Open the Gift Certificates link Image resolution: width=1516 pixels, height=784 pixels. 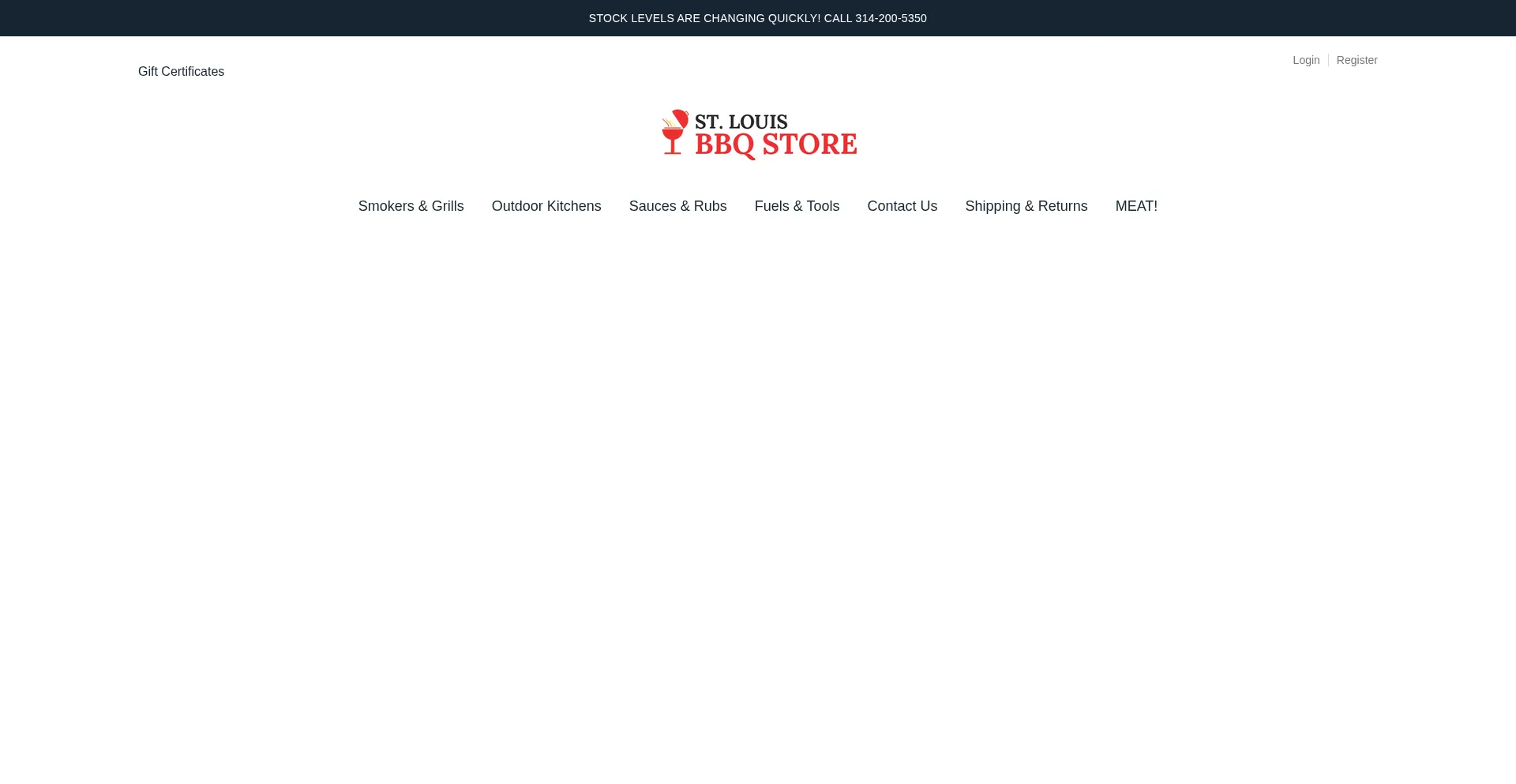(181, 72)
